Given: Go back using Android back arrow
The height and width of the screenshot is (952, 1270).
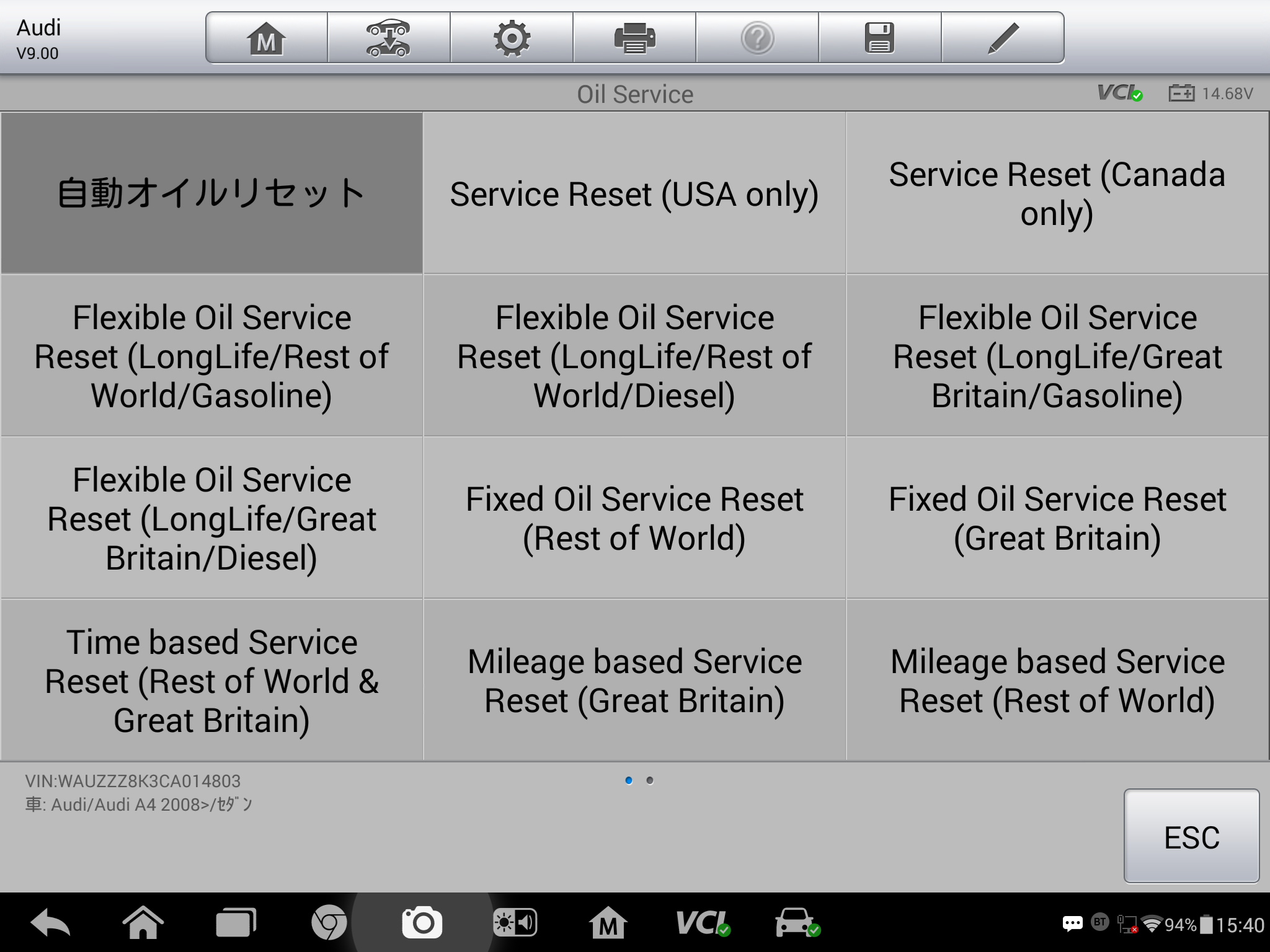Looking at the screenshot, I should [x=50, y=923].
